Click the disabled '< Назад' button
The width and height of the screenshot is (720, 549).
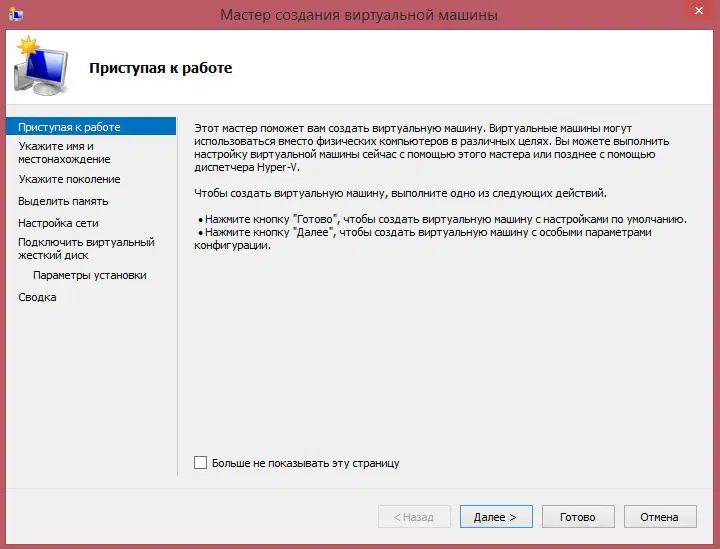click(414, 517)
